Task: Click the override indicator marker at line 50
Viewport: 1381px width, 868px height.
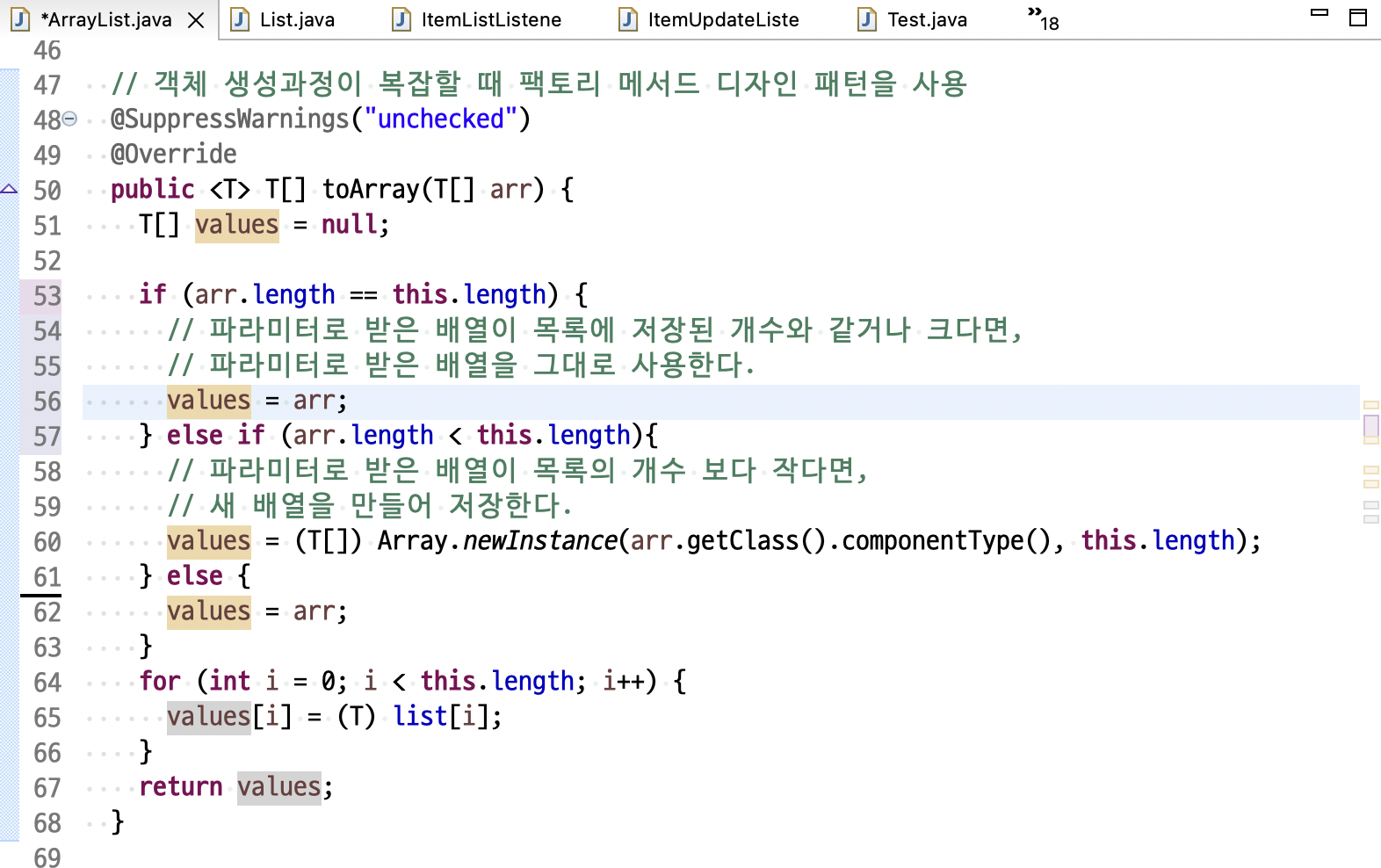Action: tap(9, 189)
